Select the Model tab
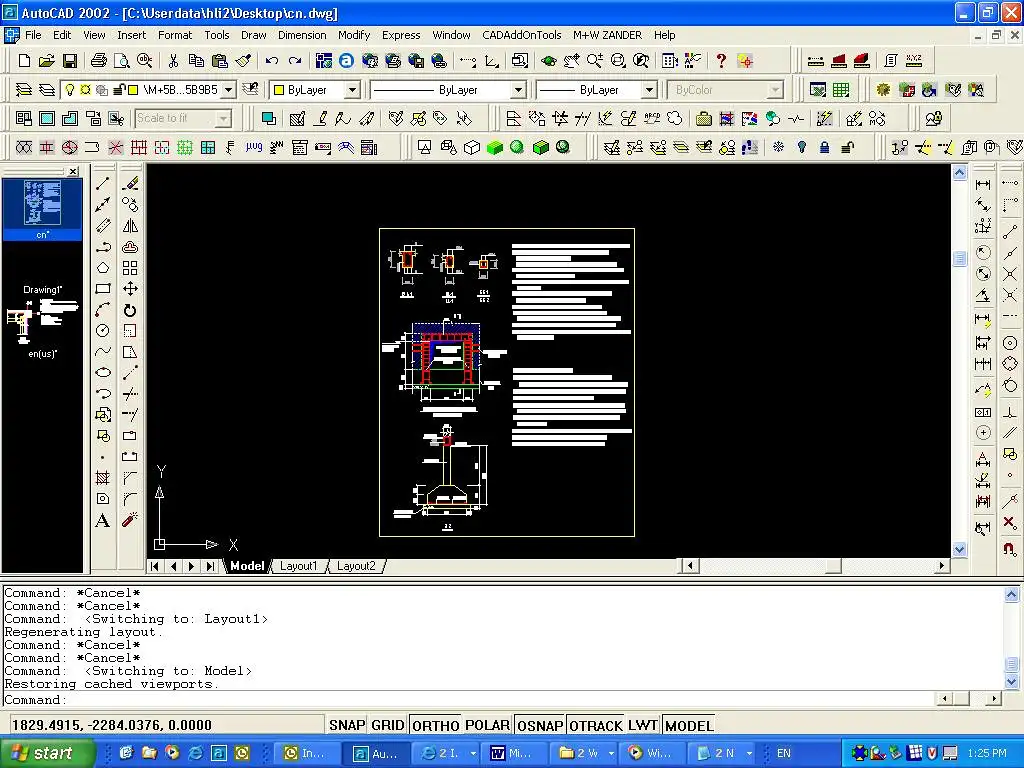Viewport: 1024px width, 768px height. coord(247,566)
